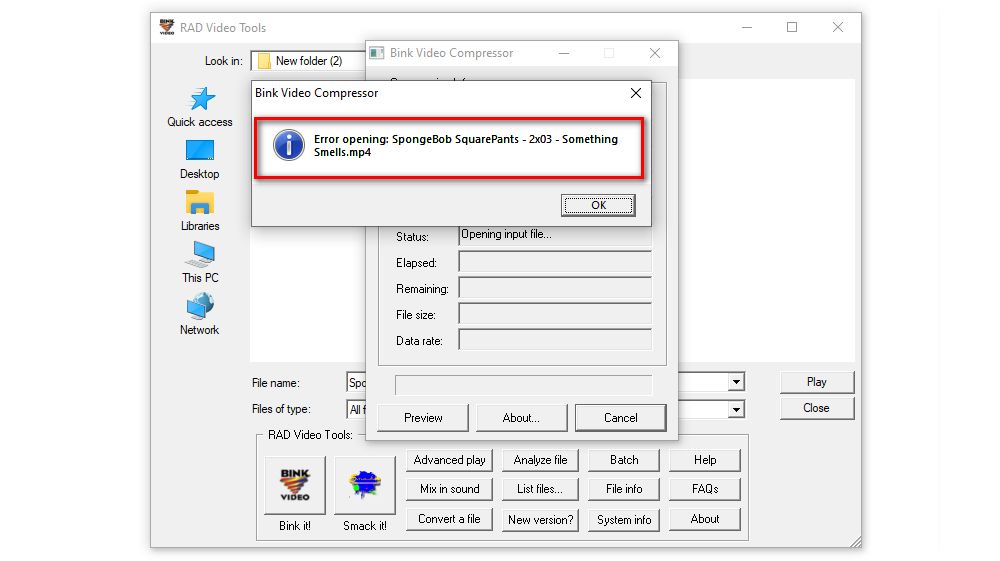
Task: Click the Close button in RAD Video Tools
Action: (816, 408)
